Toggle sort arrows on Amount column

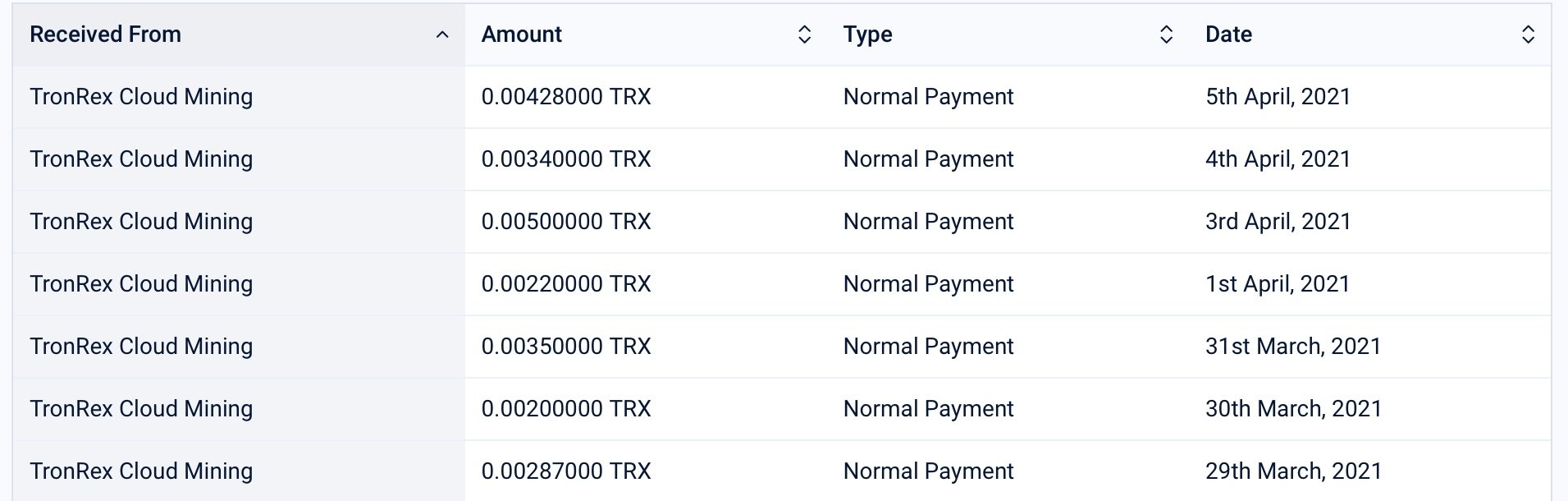[x=804, y=34]
